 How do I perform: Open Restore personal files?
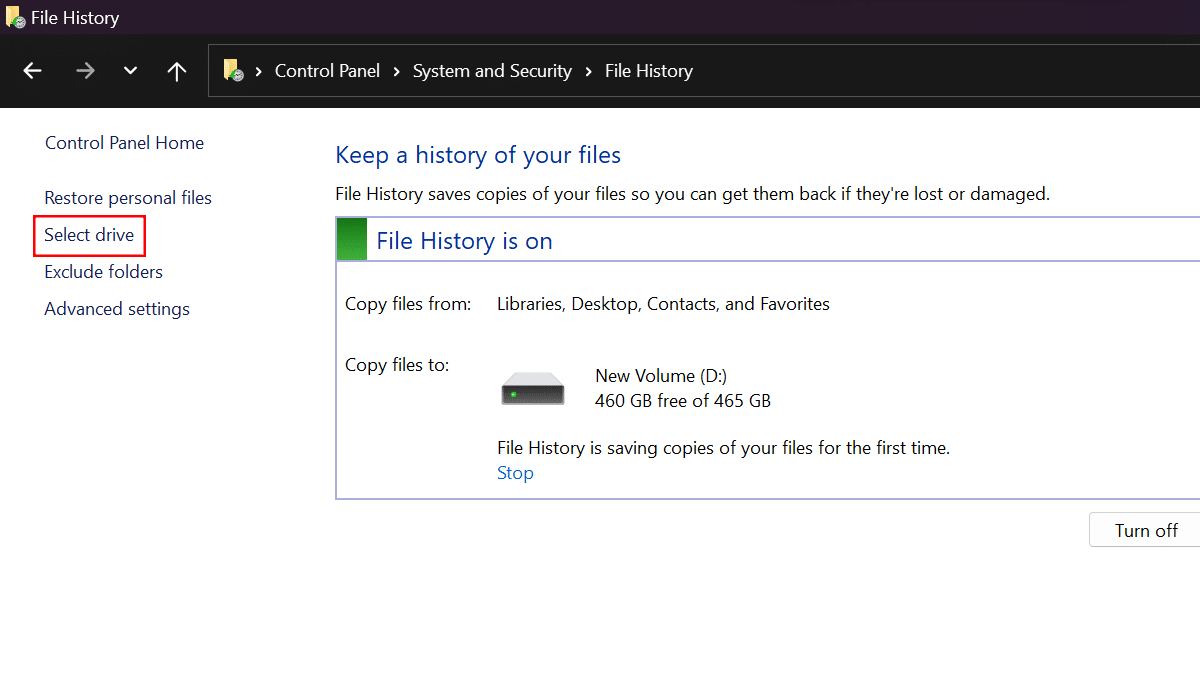(x=128, y=198)
